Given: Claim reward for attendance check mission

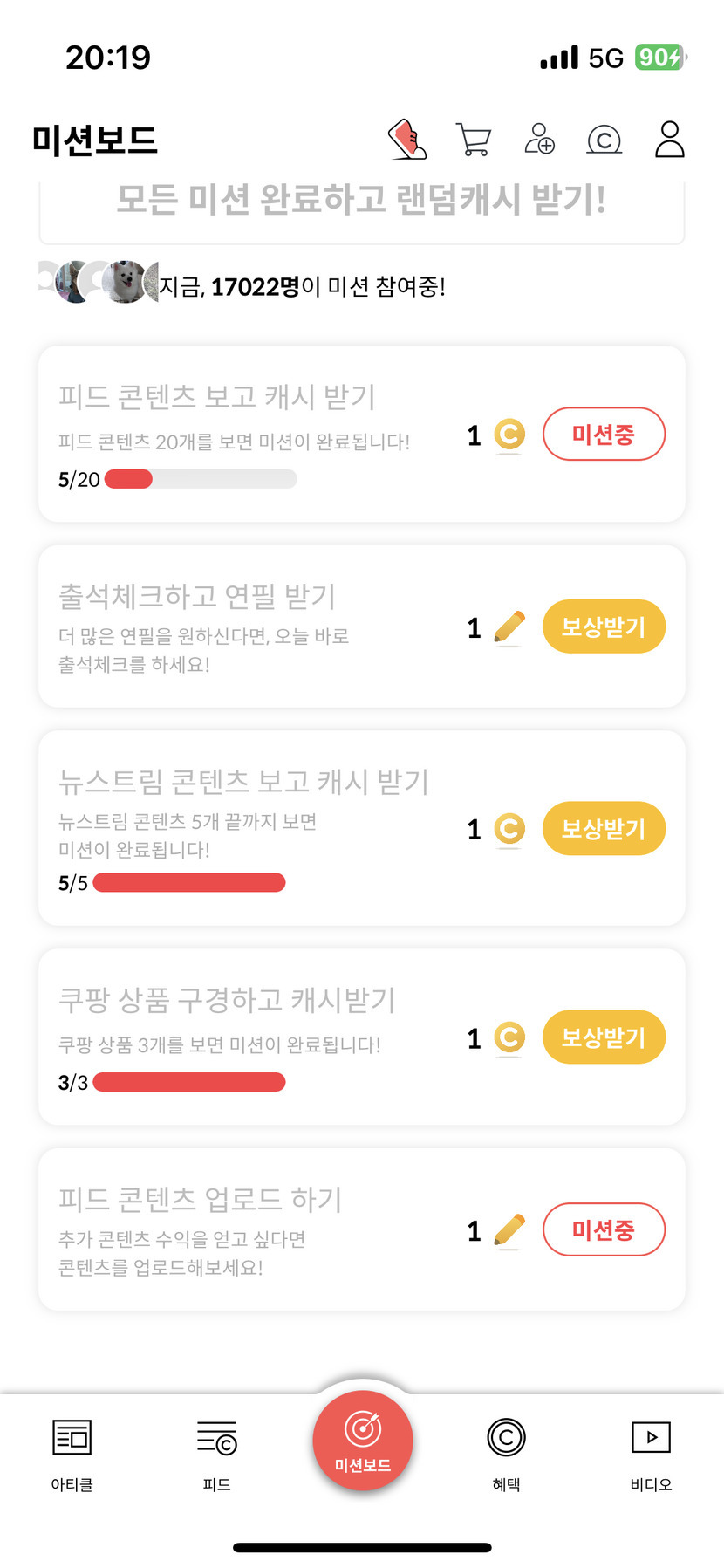Looking at the screenshot, I should [604, 627].
